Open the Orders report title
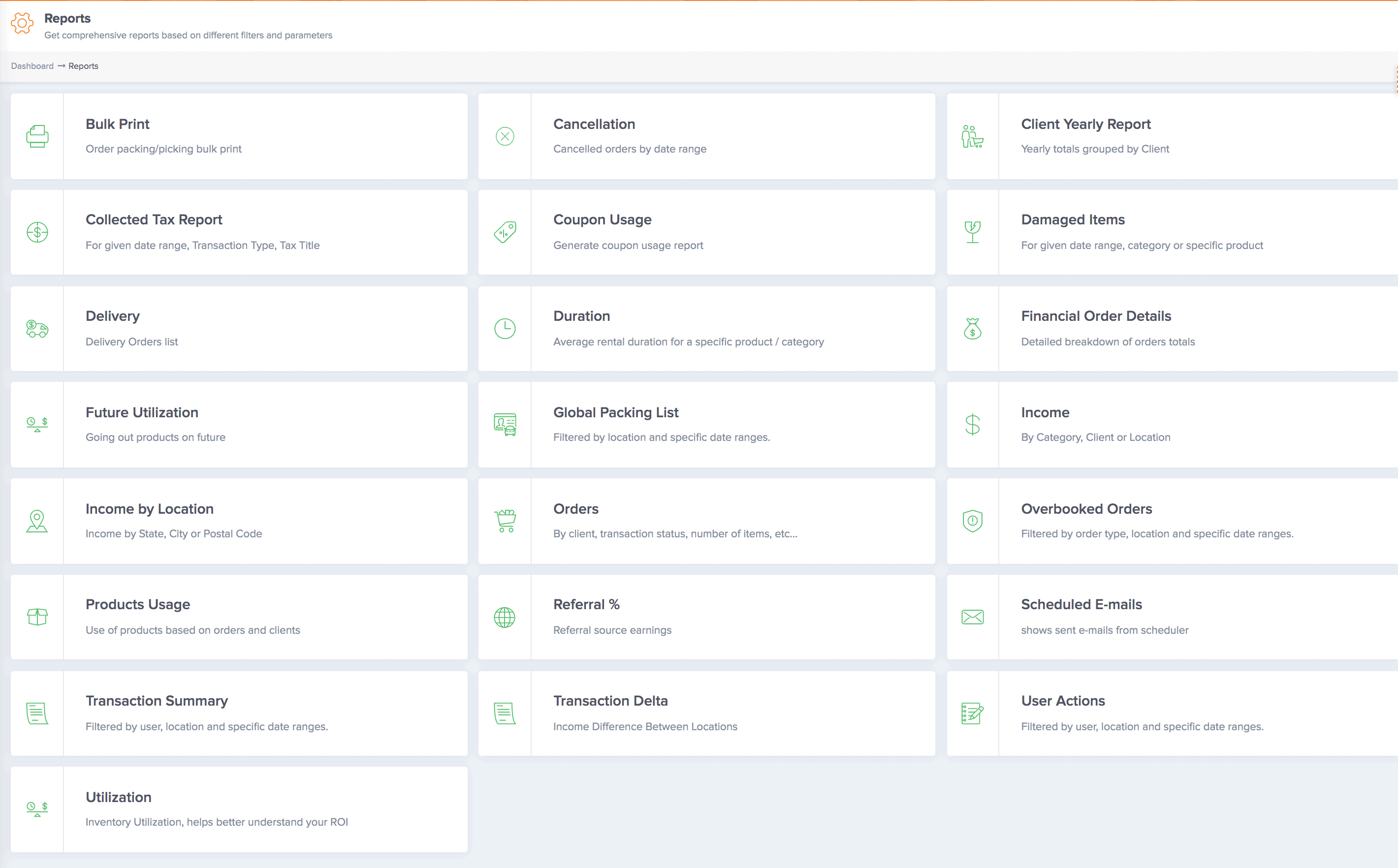Viewport: 1398px width, 868px height. click(x=575, y=509)
